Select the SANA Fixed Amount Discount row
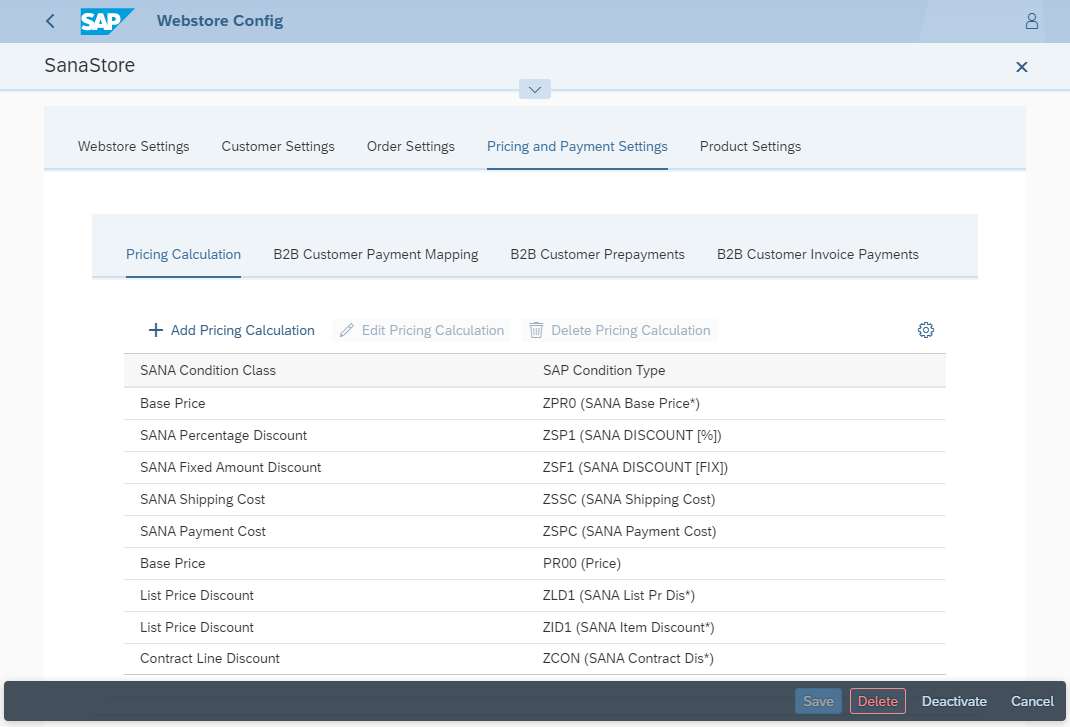Image resolution: width=1070 pixels, height=727 pixels. point(535,468)
